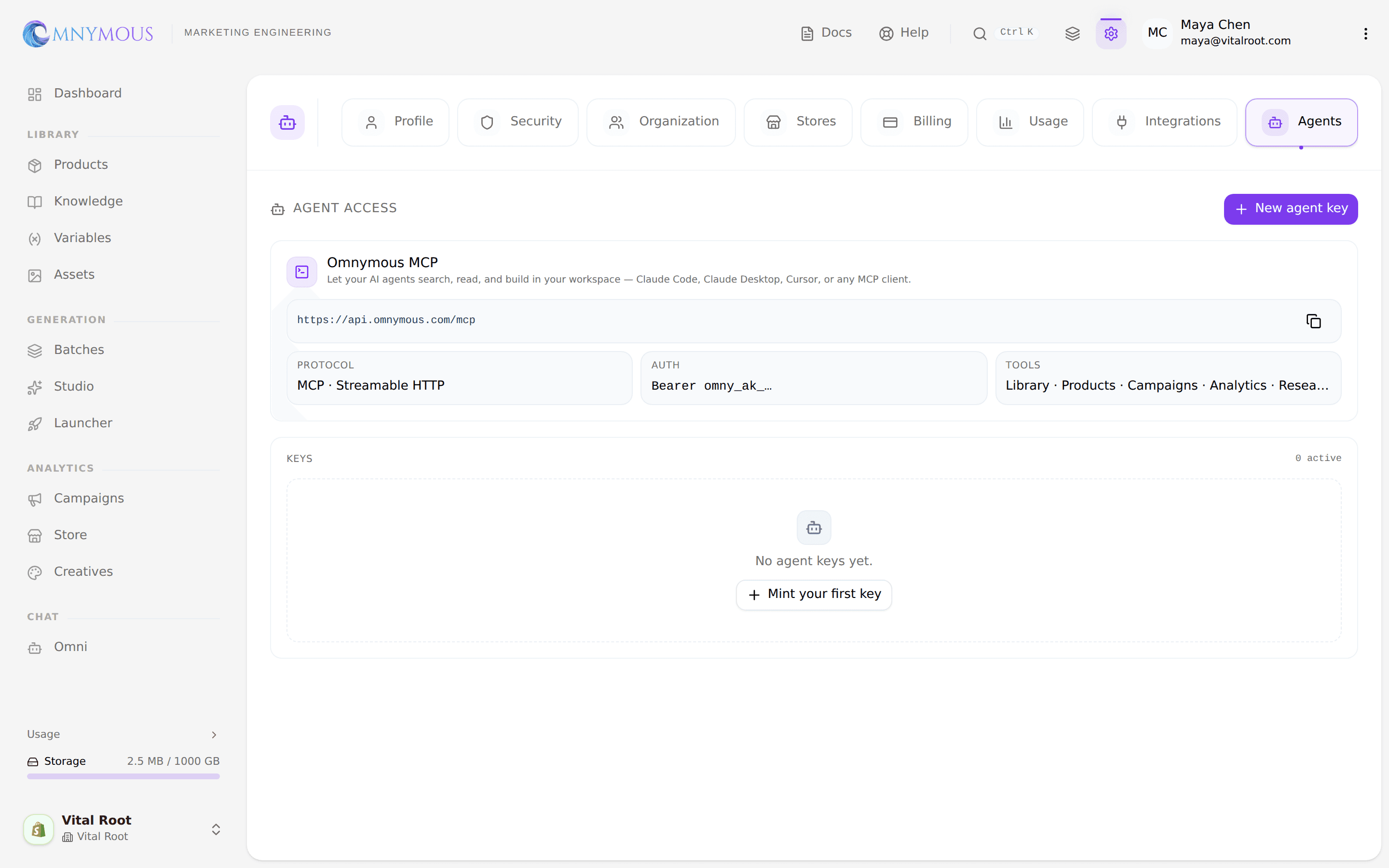Viewport: 1389px width, 868px height.
Task: Switch to the Organization tab
Action: 661,122
